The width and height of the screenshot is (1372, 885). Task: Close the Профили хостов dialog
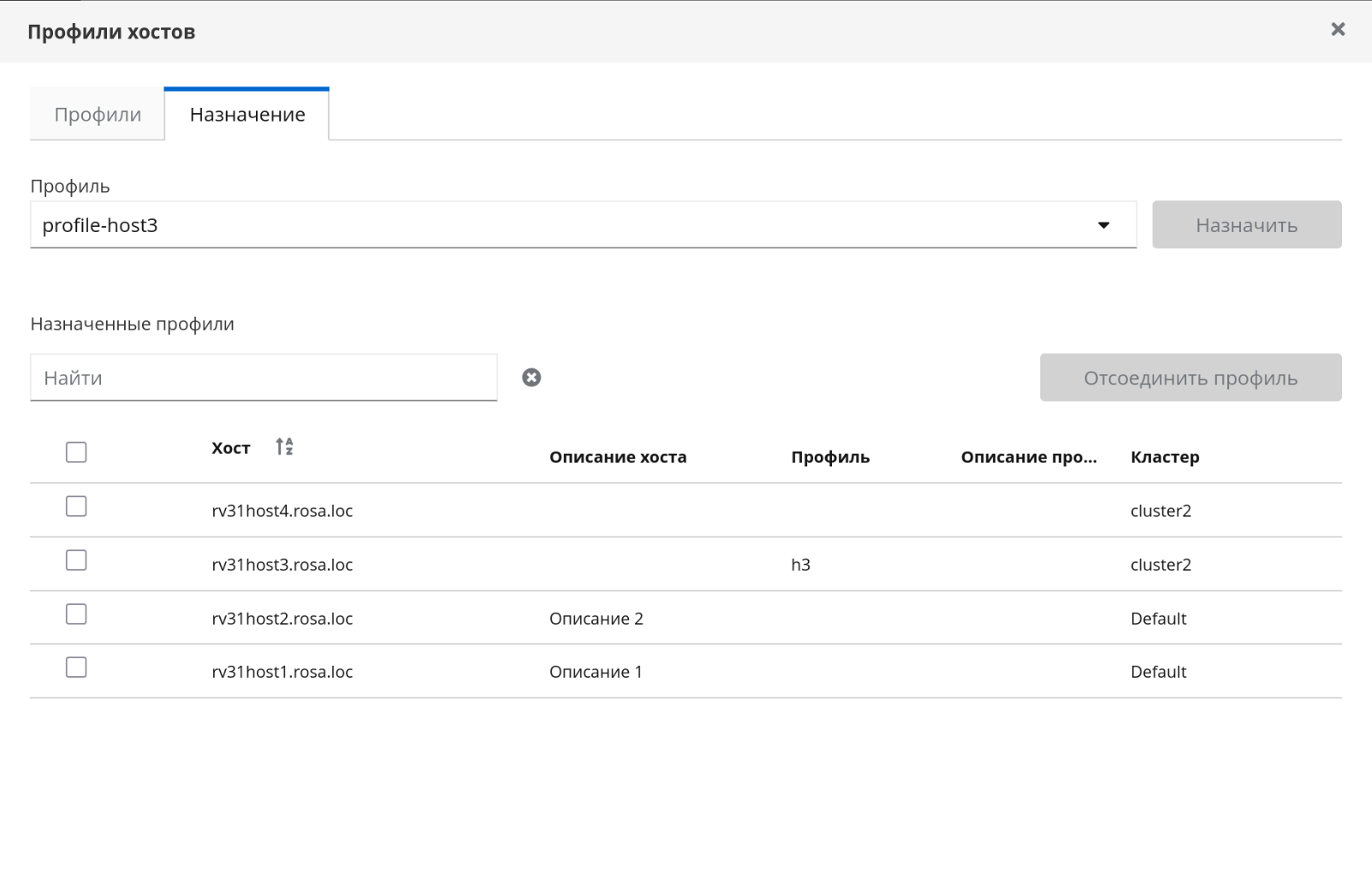click(1338, 30)
